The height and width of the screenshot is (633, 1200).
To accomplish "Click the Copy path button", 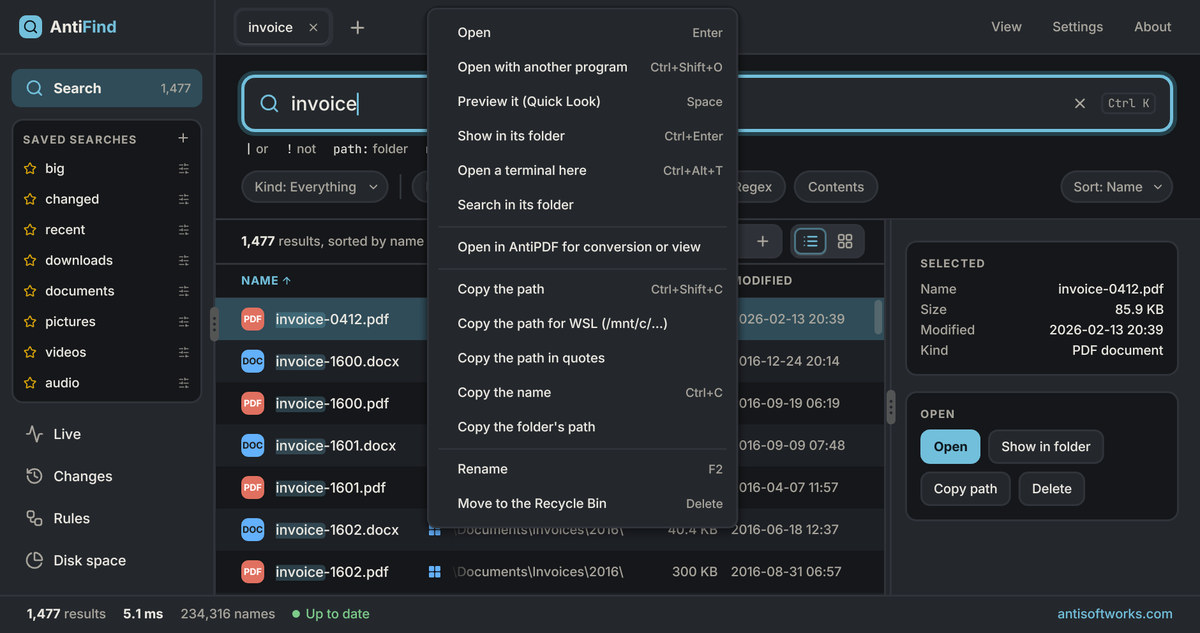I will [x=965, y=489].
